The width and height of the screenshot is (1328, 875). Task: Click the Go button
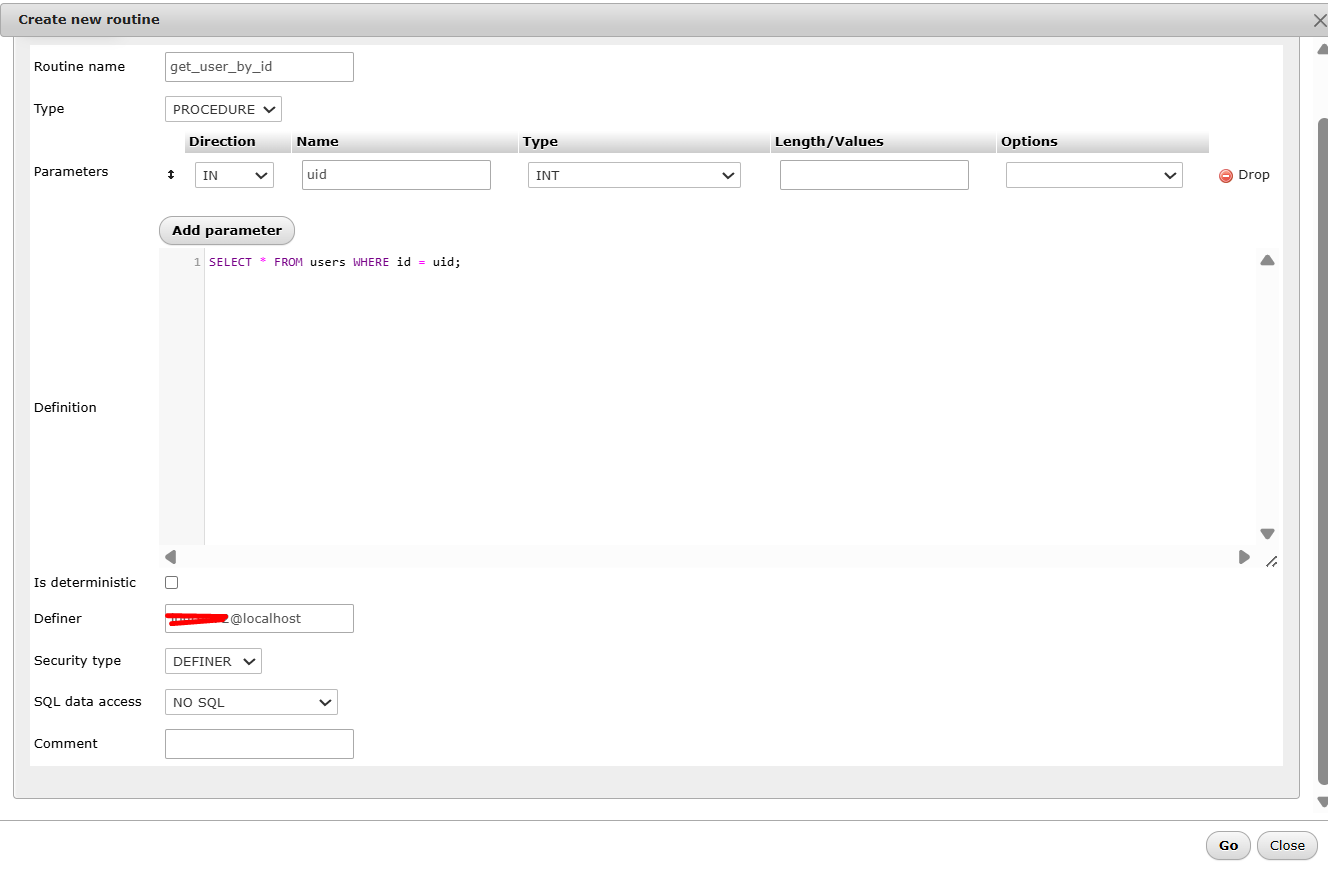point(1228,845)
